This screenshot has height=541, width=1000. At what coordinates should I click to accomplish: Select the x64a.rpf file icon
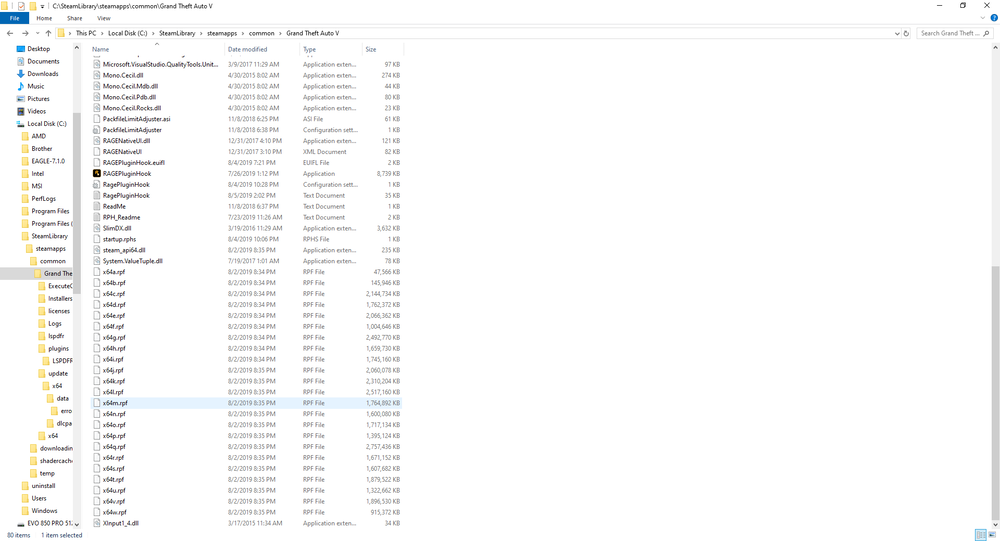point(97,272)
